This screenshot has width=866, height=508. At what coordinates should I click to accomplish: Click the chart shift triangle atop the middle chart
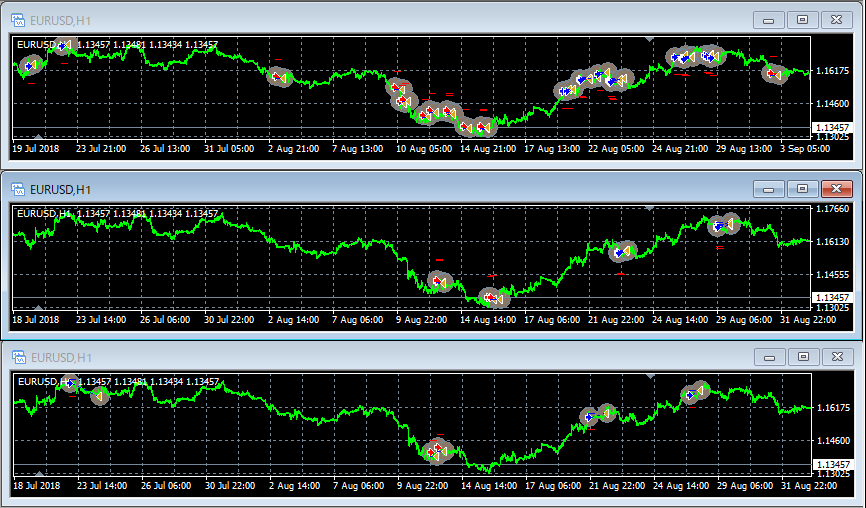click(650, 208)
